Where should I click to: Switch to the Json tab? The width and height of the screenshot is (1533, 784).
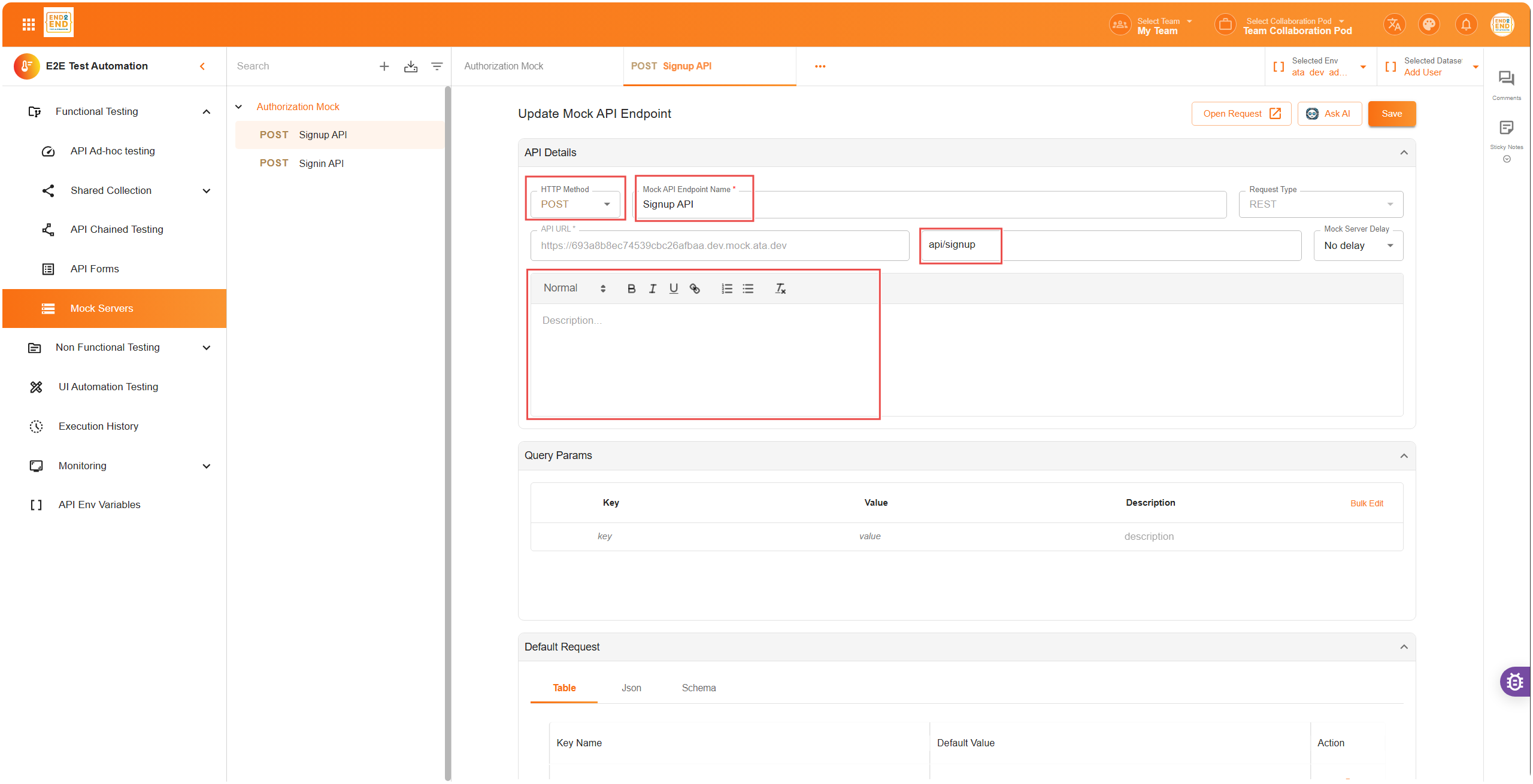(631, 688)
